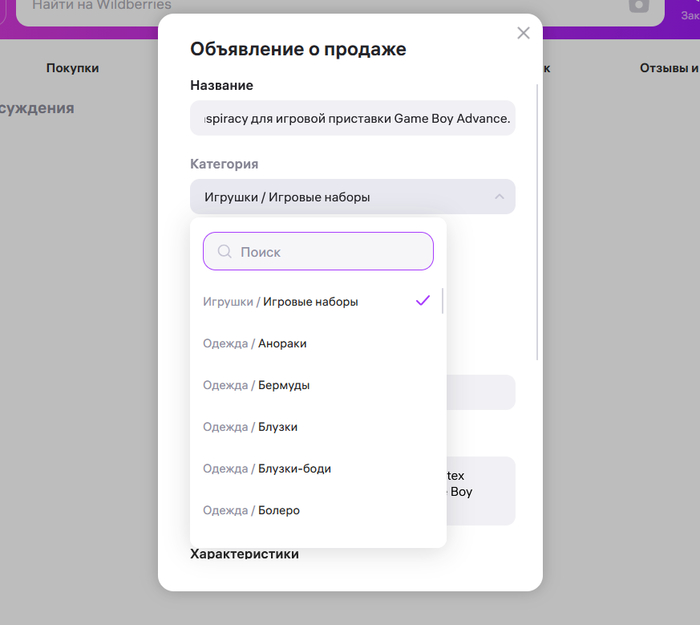Screen dimensions: 700x625
Task: Click the description text box above Характеристики
Action: 480,490
